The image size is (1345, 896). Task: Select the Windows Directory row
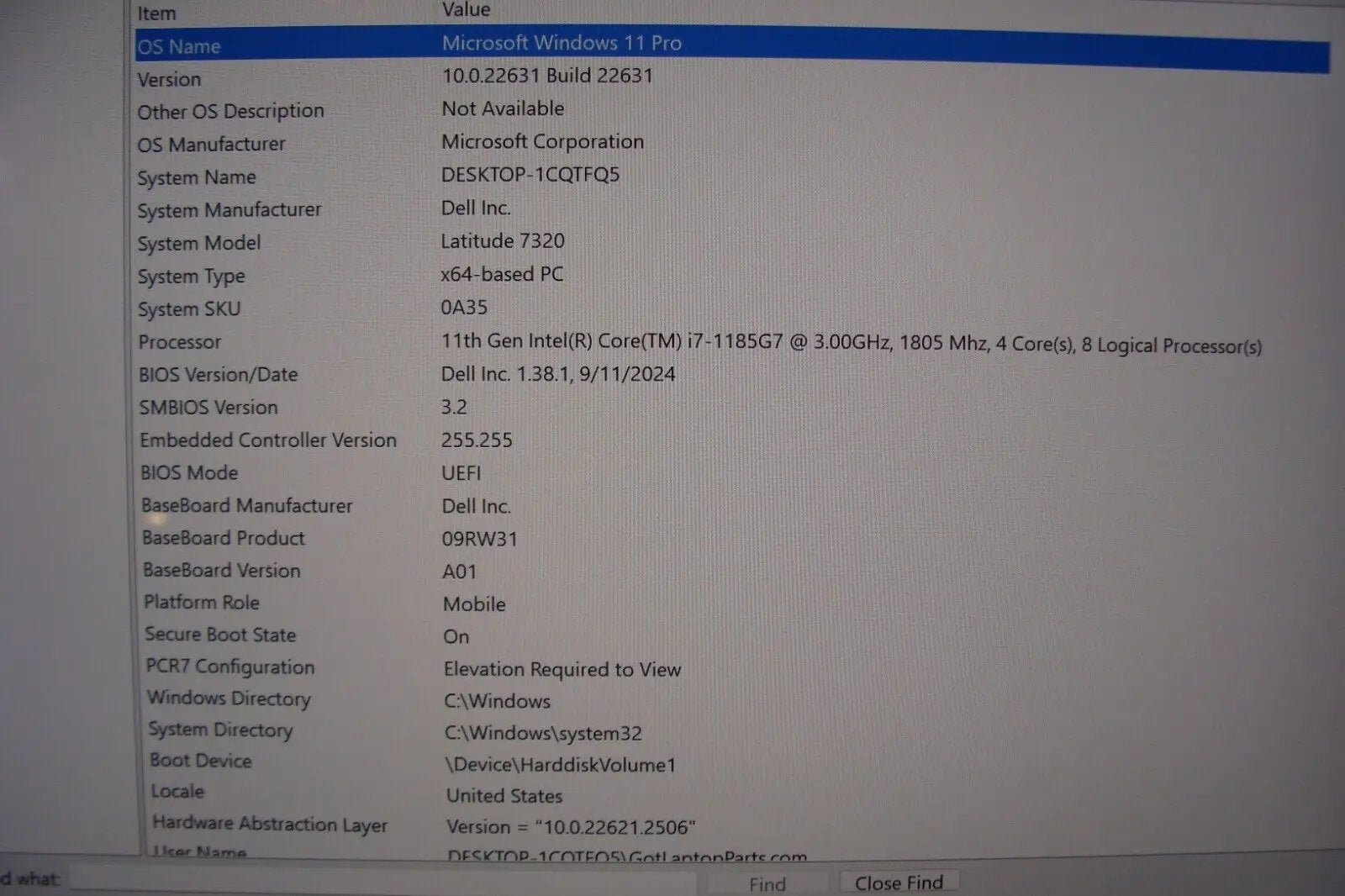click(229, 698)
